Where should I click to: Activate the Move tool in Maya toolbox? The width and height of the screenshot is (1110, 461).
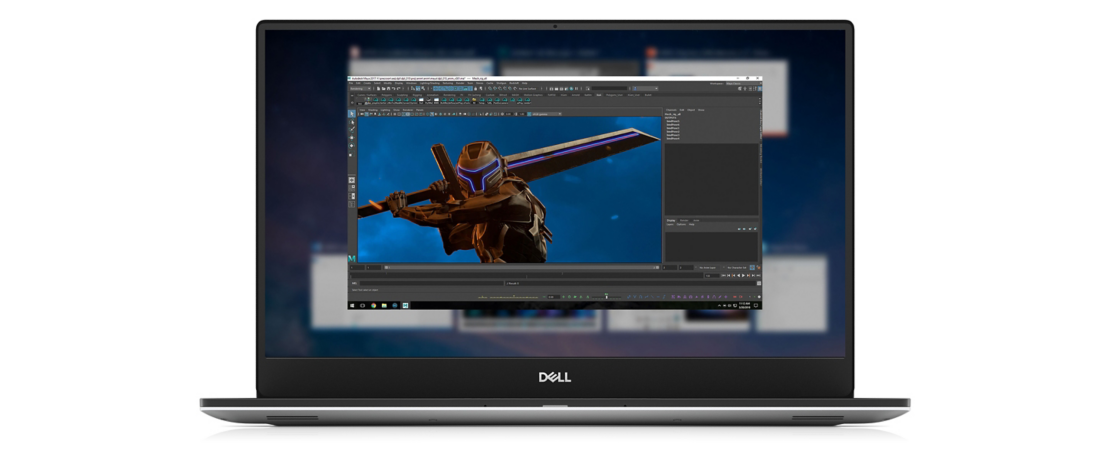click(x=352, y=138)
